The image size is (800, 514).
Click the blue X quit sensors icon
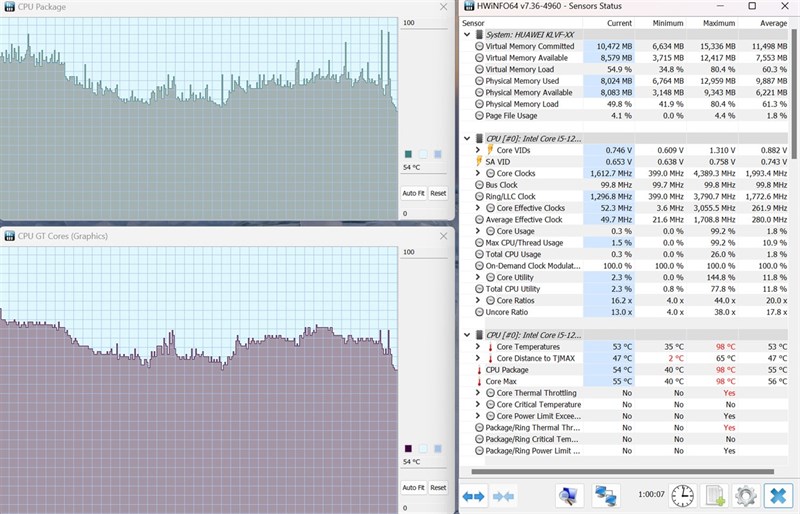click(x=779, y=496)
